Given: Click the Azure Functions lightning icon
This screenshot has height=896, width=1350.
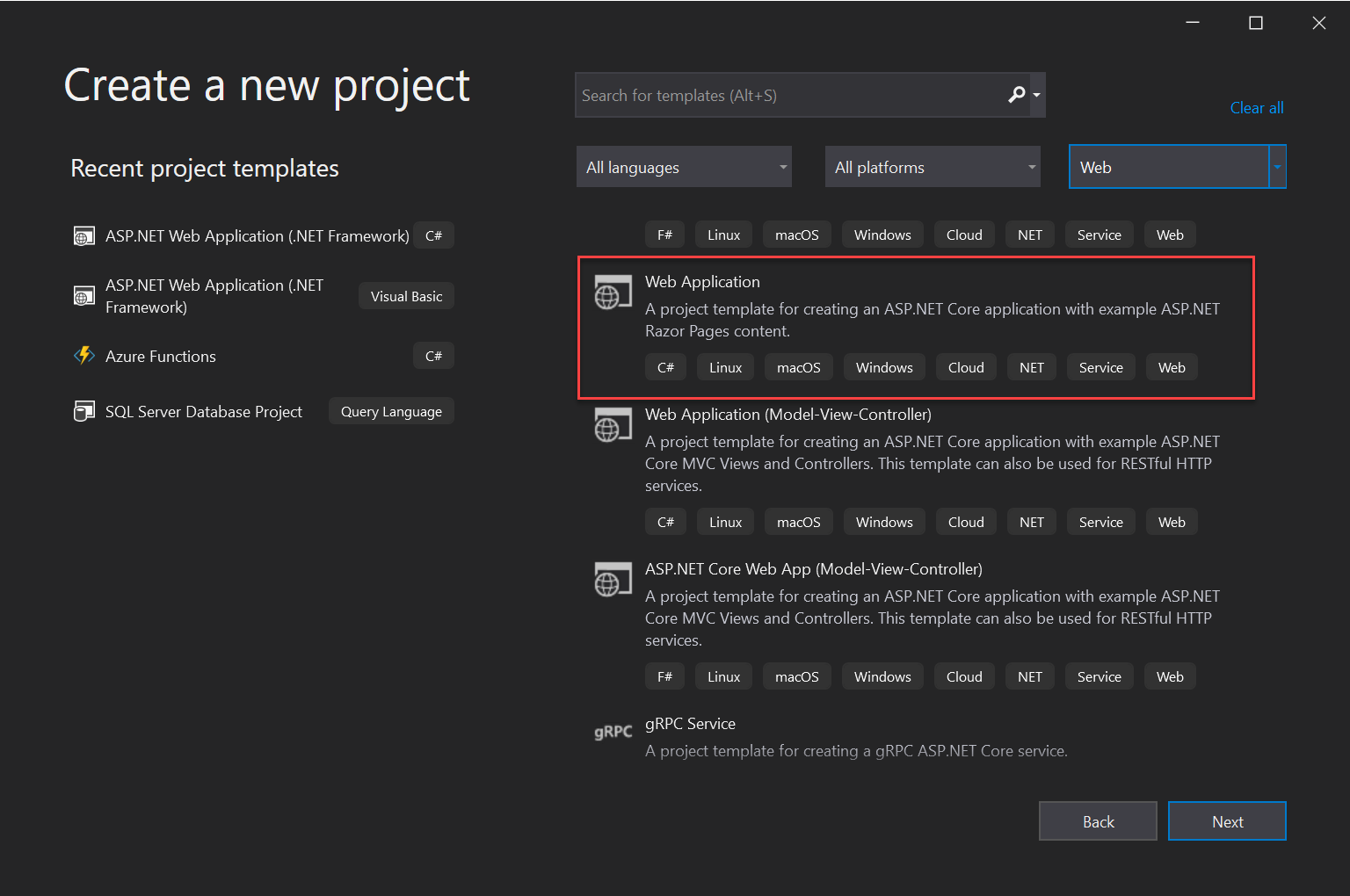Looking at the screenshot, I should tap(83, 356).
